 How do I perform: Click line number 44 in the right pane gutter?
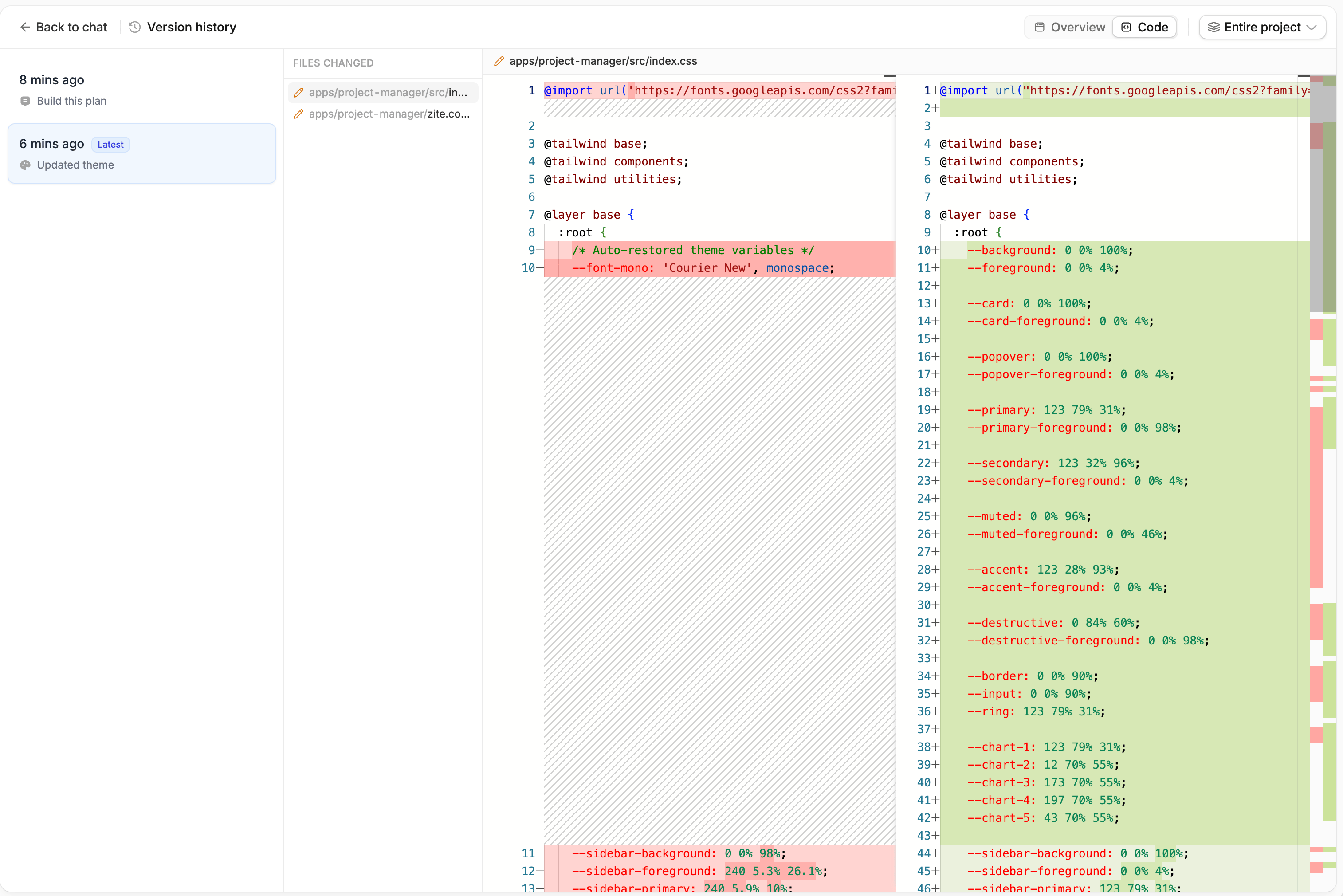(924, 853)
